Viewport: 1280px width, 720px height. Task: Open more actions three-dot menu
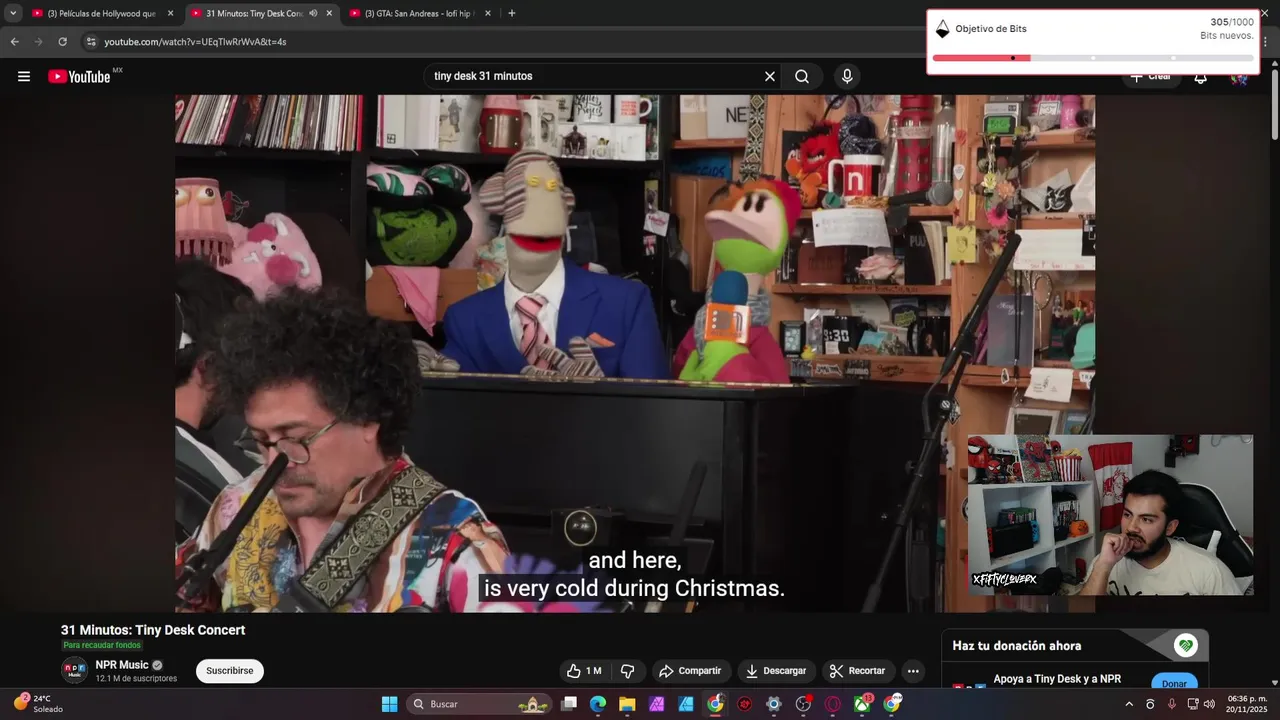pos(913,671)
